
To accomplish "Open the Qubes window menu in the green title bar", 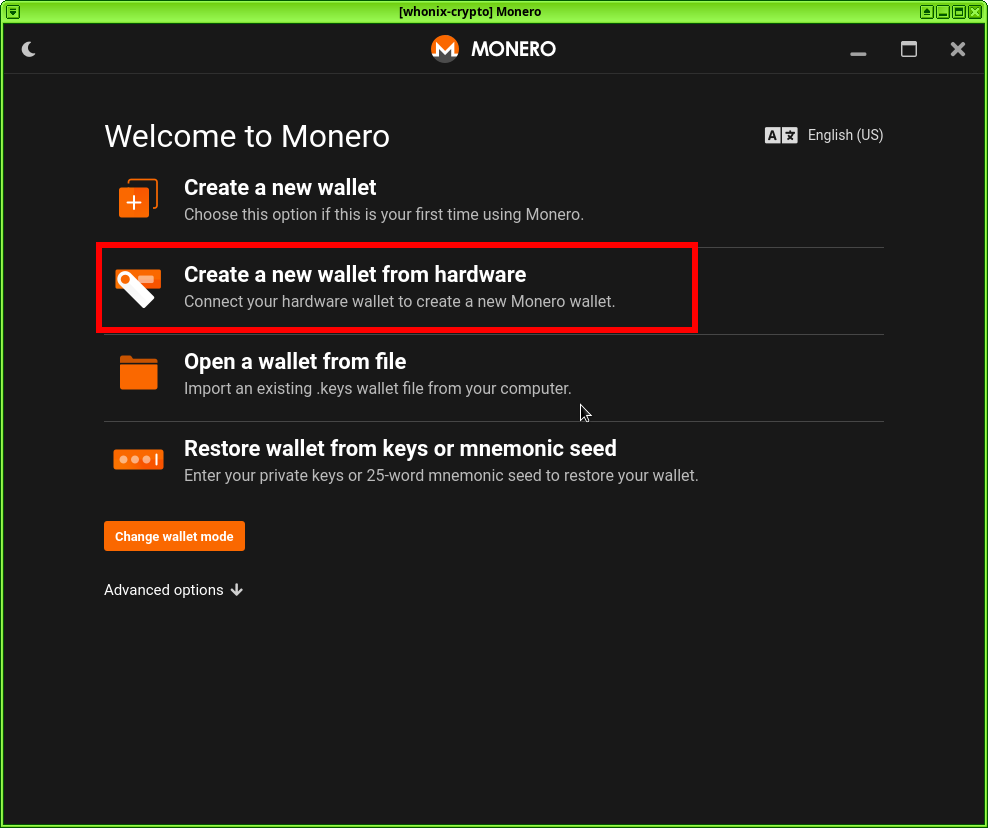I will point(13,11).
